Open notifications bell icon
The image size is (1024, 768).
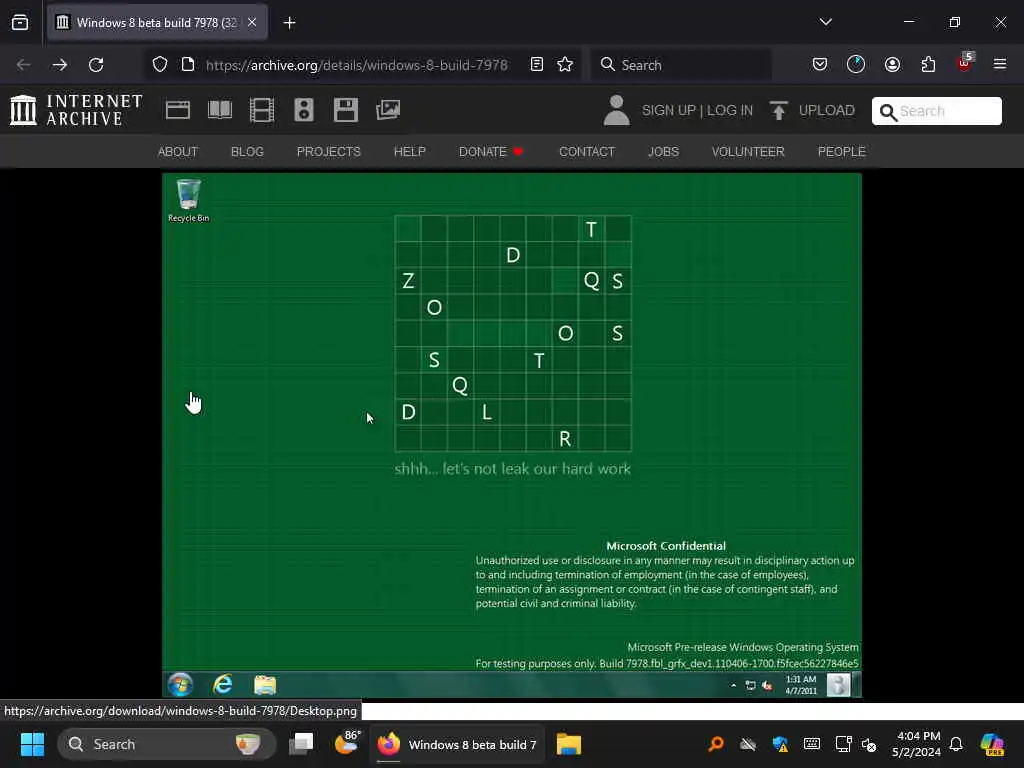point(956,744)
